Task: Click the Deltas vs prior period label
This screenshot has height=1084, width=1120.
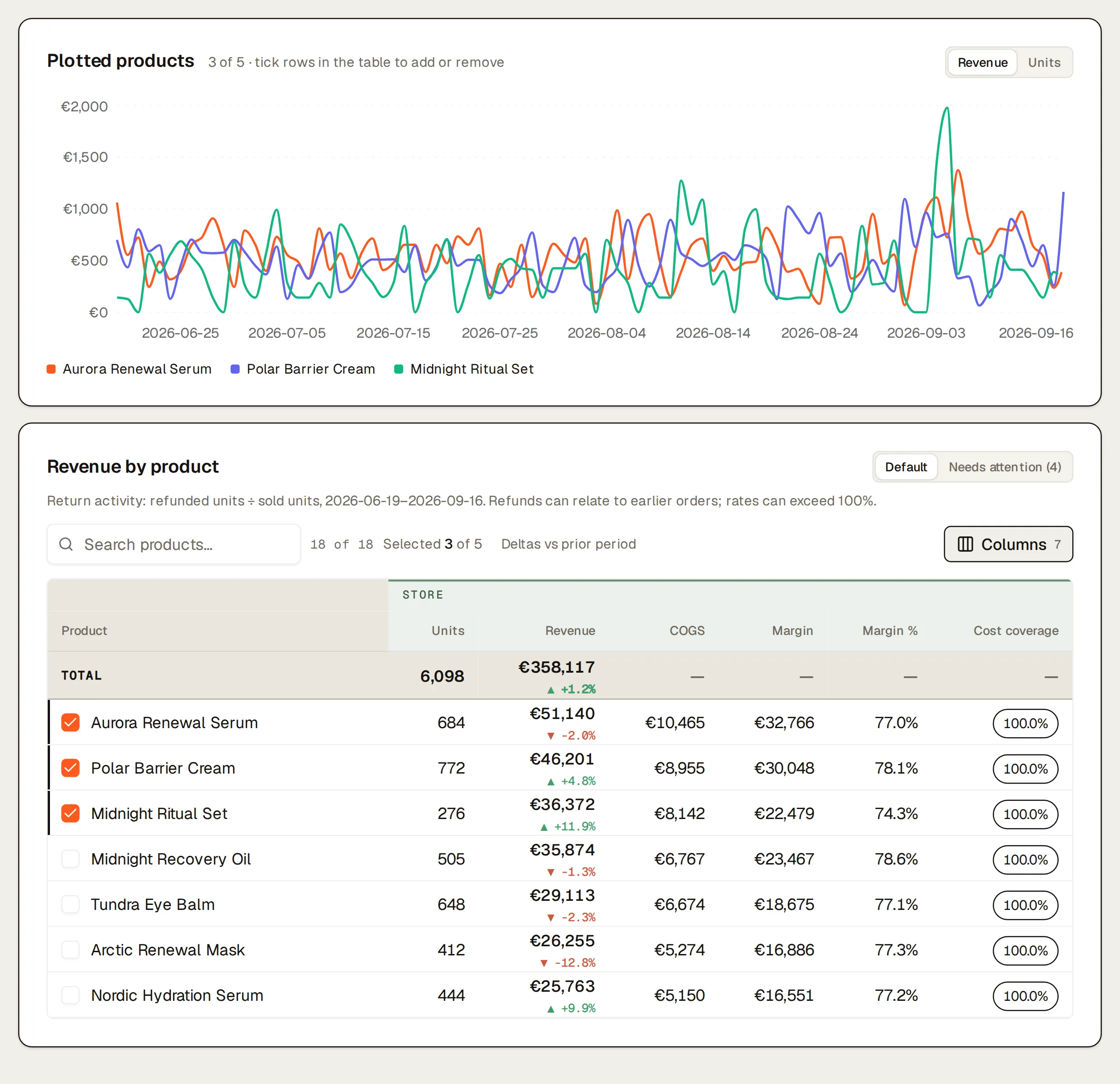Action: 568,544
